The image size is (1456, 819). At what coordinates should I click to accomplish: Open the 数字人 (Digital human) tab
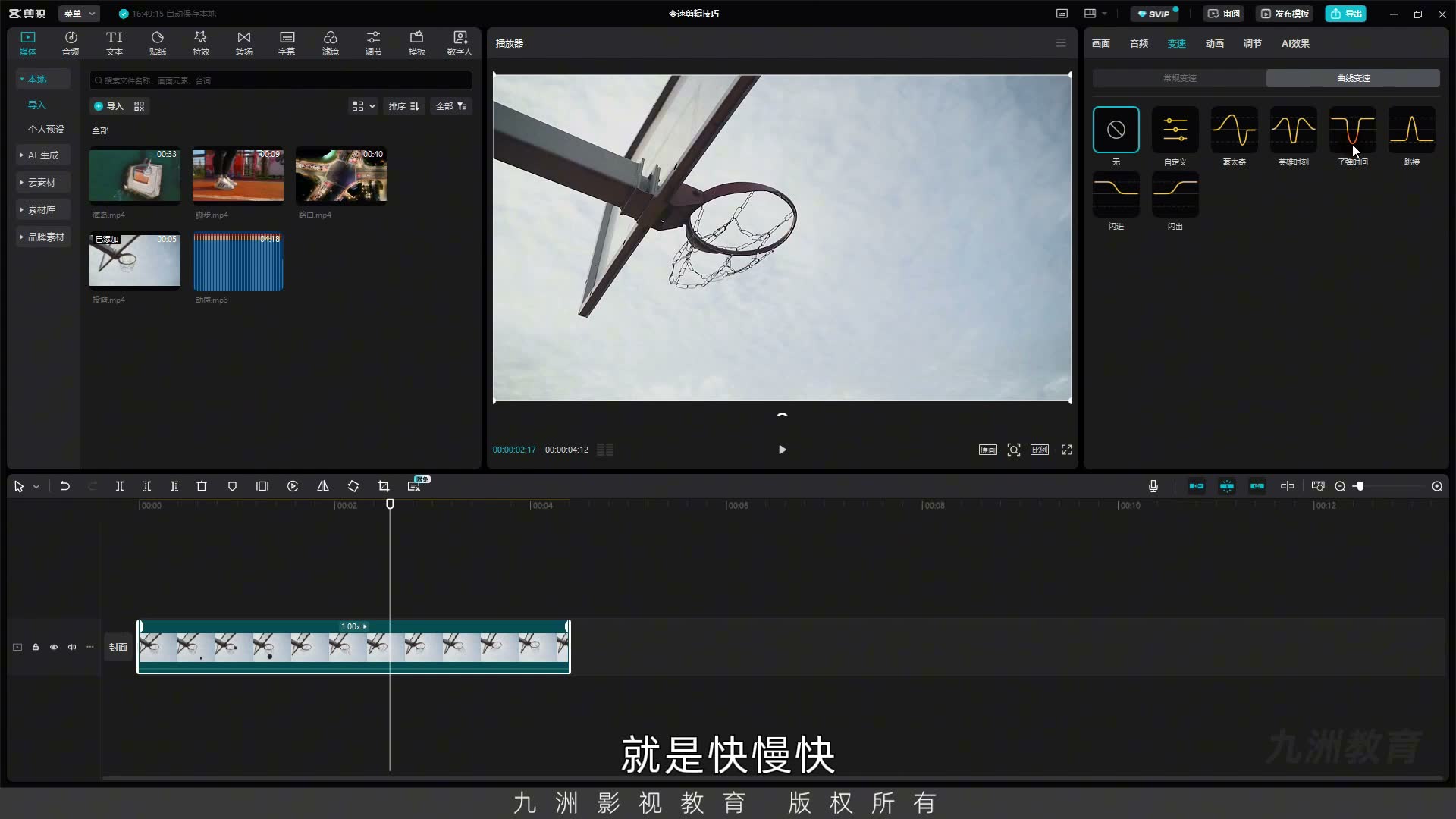[x=460, y=43]
